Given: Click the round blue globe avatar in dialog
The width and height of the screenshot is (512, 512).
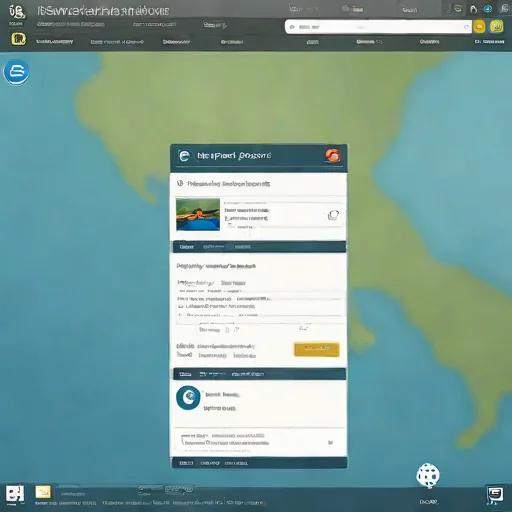Looking at the screenshot, I should pyautogui.click(x=188, y=398).
